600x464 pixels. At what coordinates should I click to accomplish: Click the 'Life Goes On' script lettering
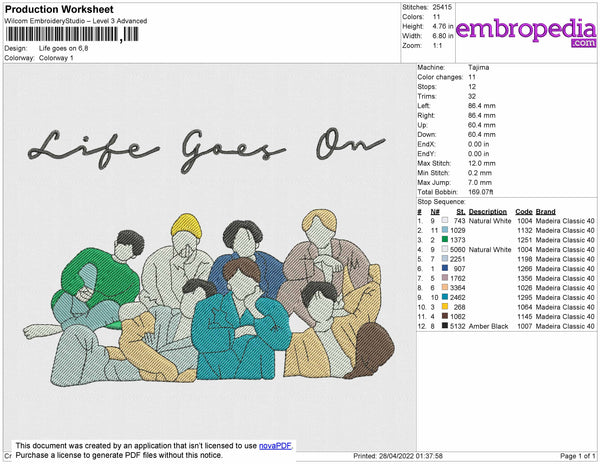(x=207, y=149)
